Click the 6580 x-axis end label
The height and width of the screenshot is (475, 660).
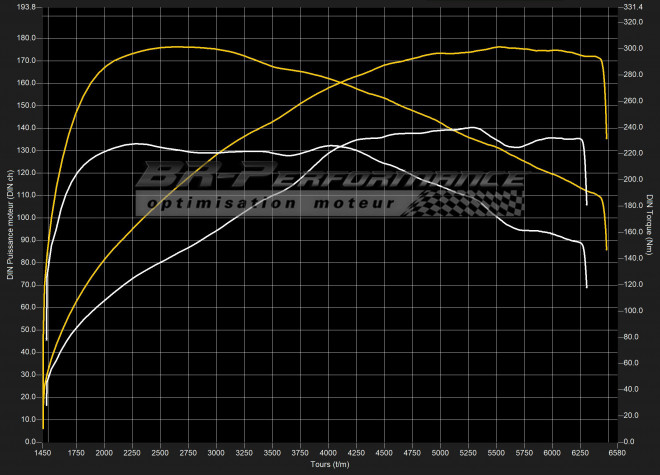tap(616, 454)
